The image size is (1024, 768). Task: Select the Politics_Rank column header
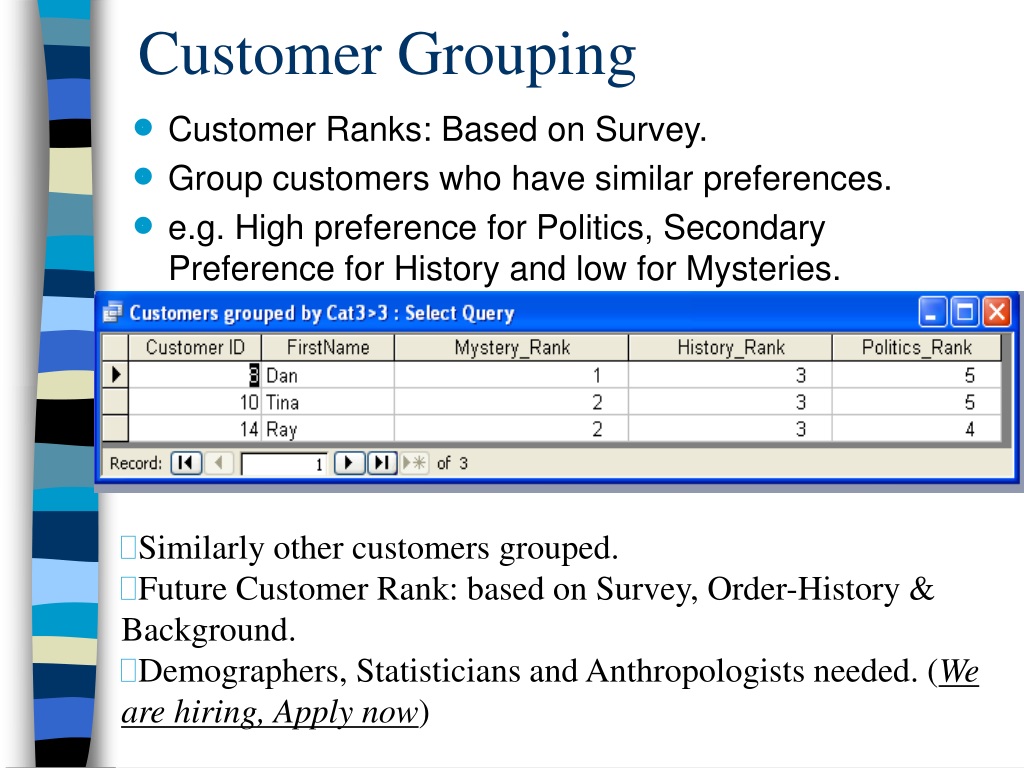click(916, 347)
